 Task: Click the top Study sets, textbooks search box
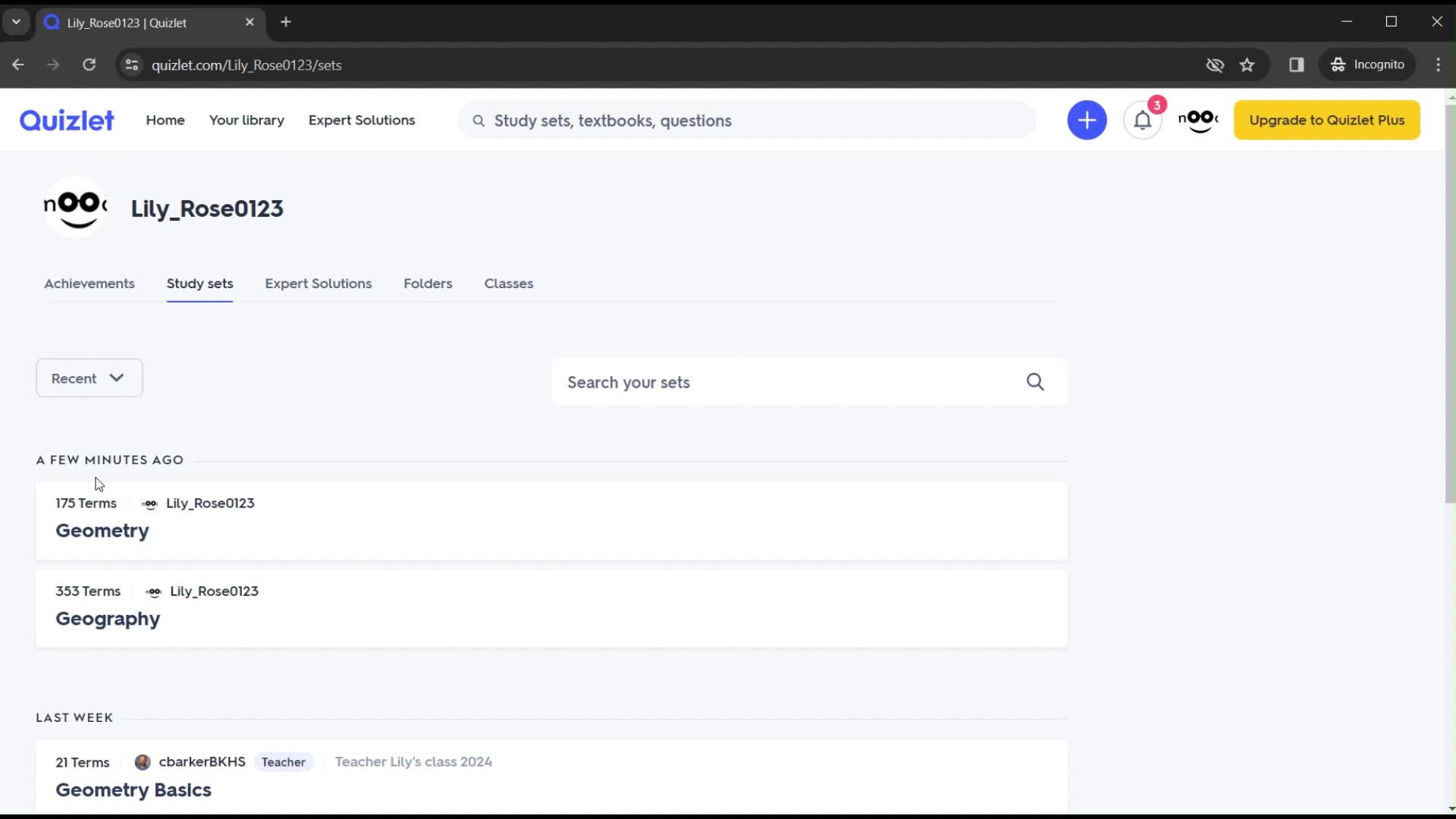click(x=747, y=121)
